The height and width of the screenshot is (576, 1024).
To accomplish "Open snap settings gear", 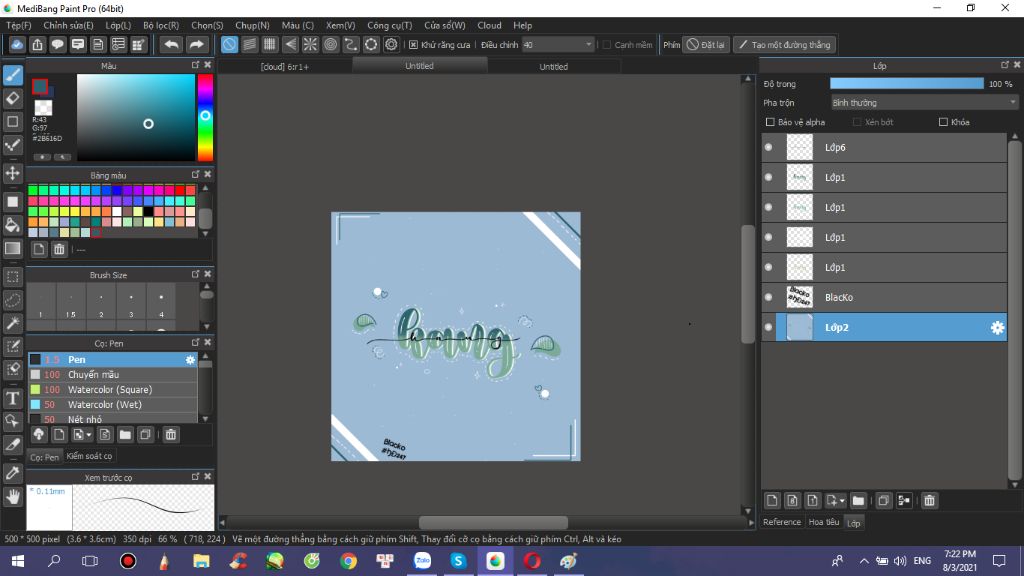I will (x=391, y=44).
